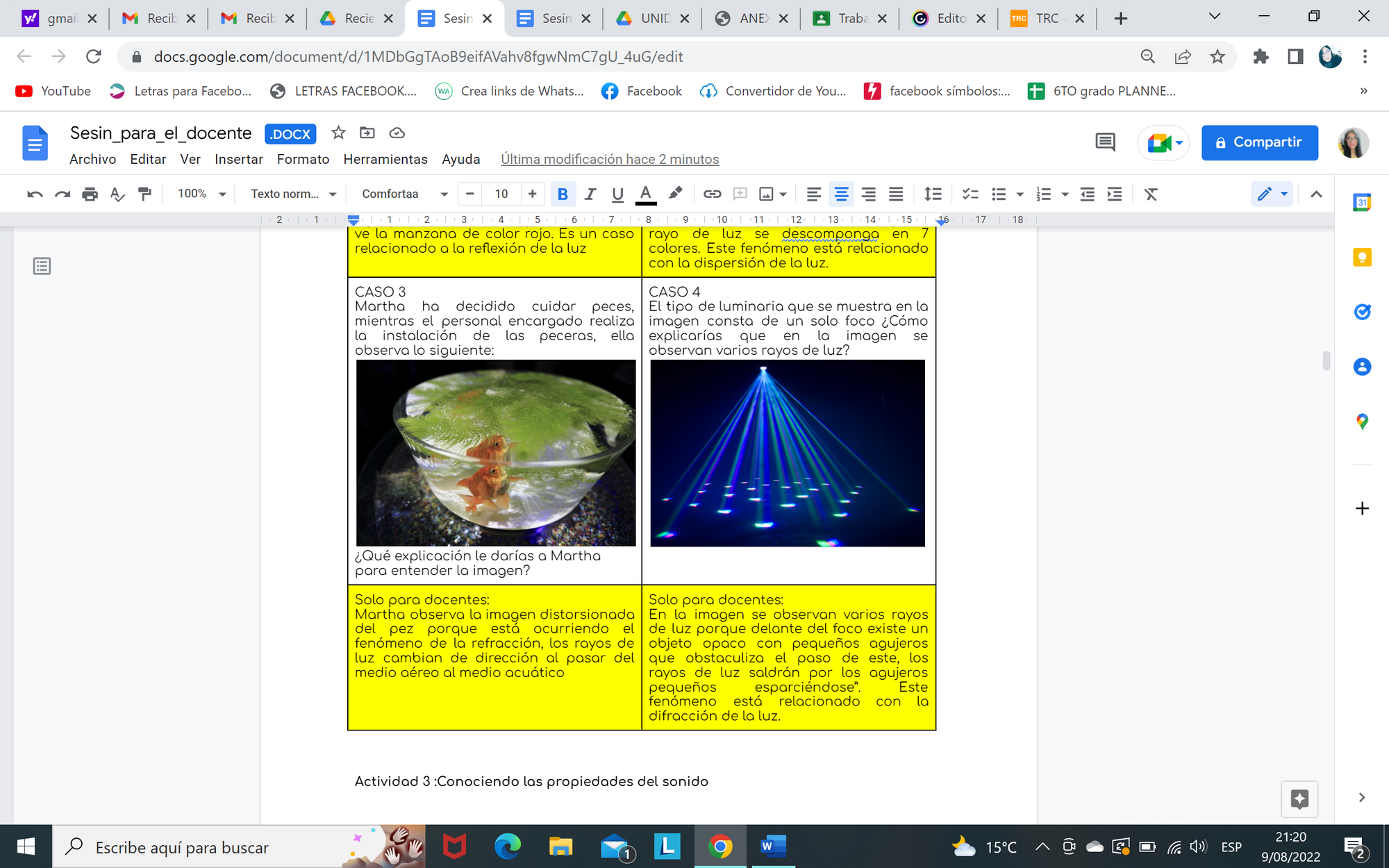Click the Compartir button
Image resolution: width=1389 pixels, height=868 pixels.
(x=1259, y=142)
